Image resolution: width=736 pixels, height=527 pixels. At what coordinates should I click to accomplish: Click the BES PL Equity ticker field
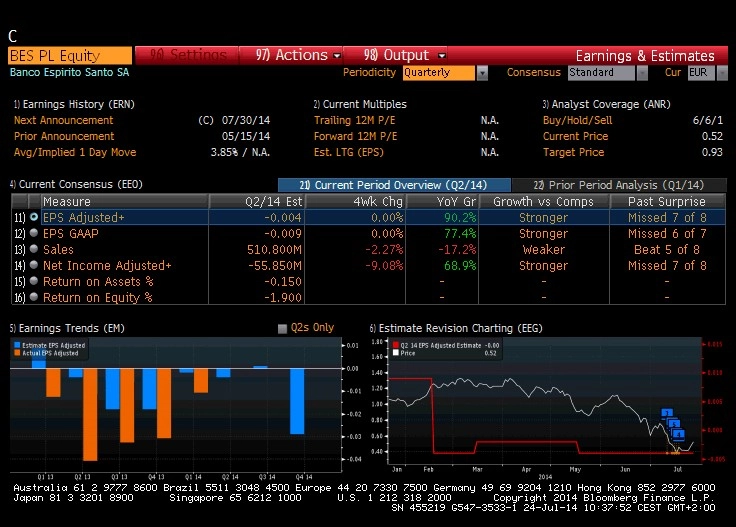(70, 55)
